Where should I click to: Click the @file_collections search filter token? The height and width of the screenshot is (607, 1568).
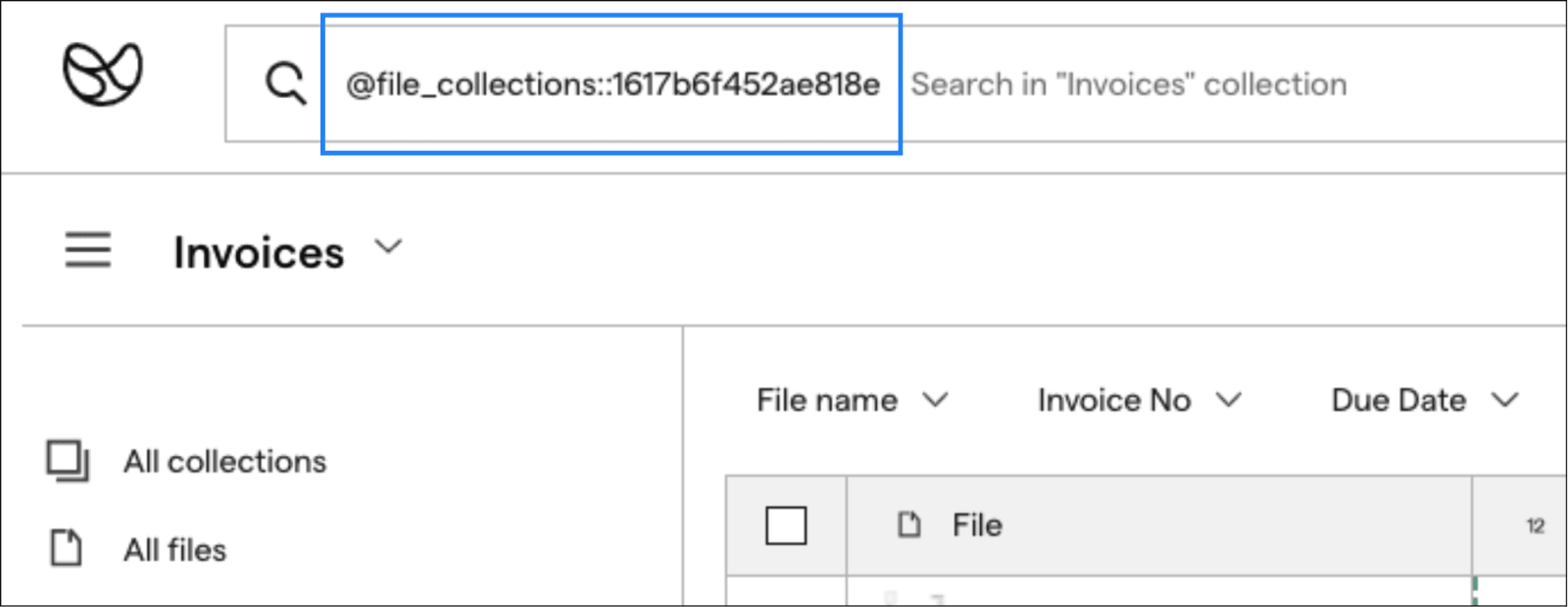pyautogui.click(x=612, y=85)
